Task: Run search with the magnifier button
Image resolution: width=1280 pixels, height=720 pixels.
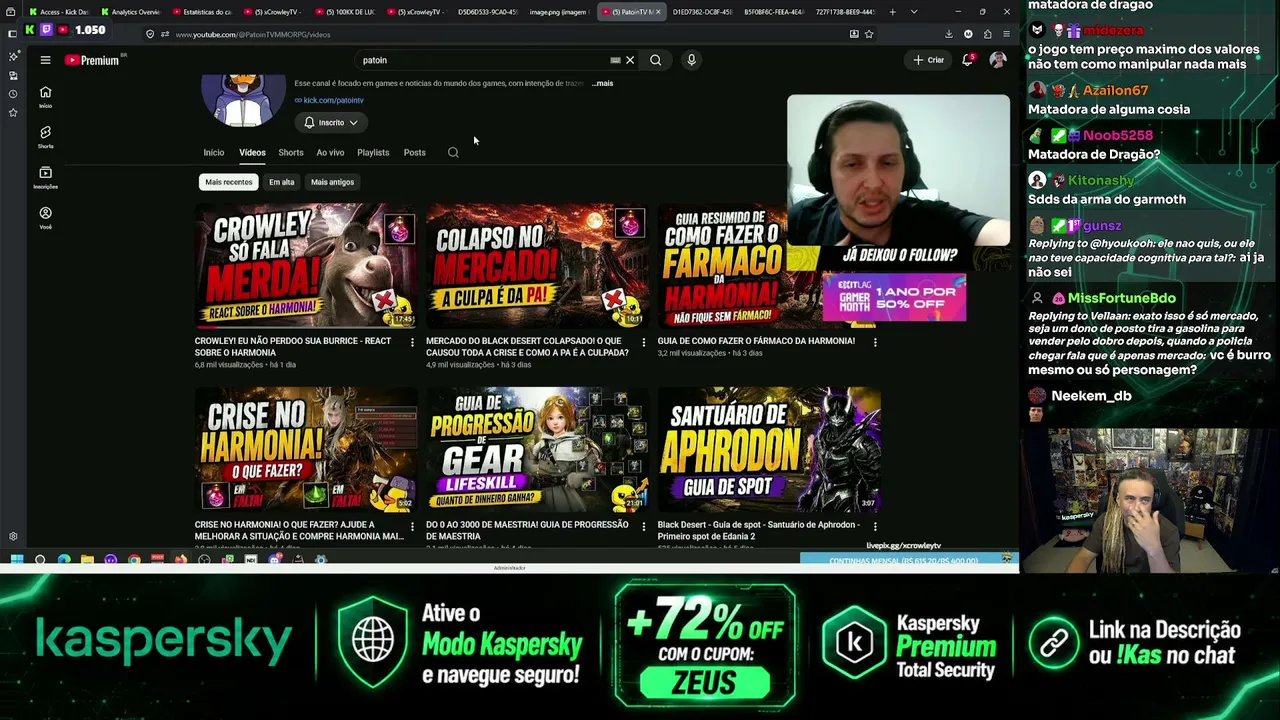Action: [655, 60]
